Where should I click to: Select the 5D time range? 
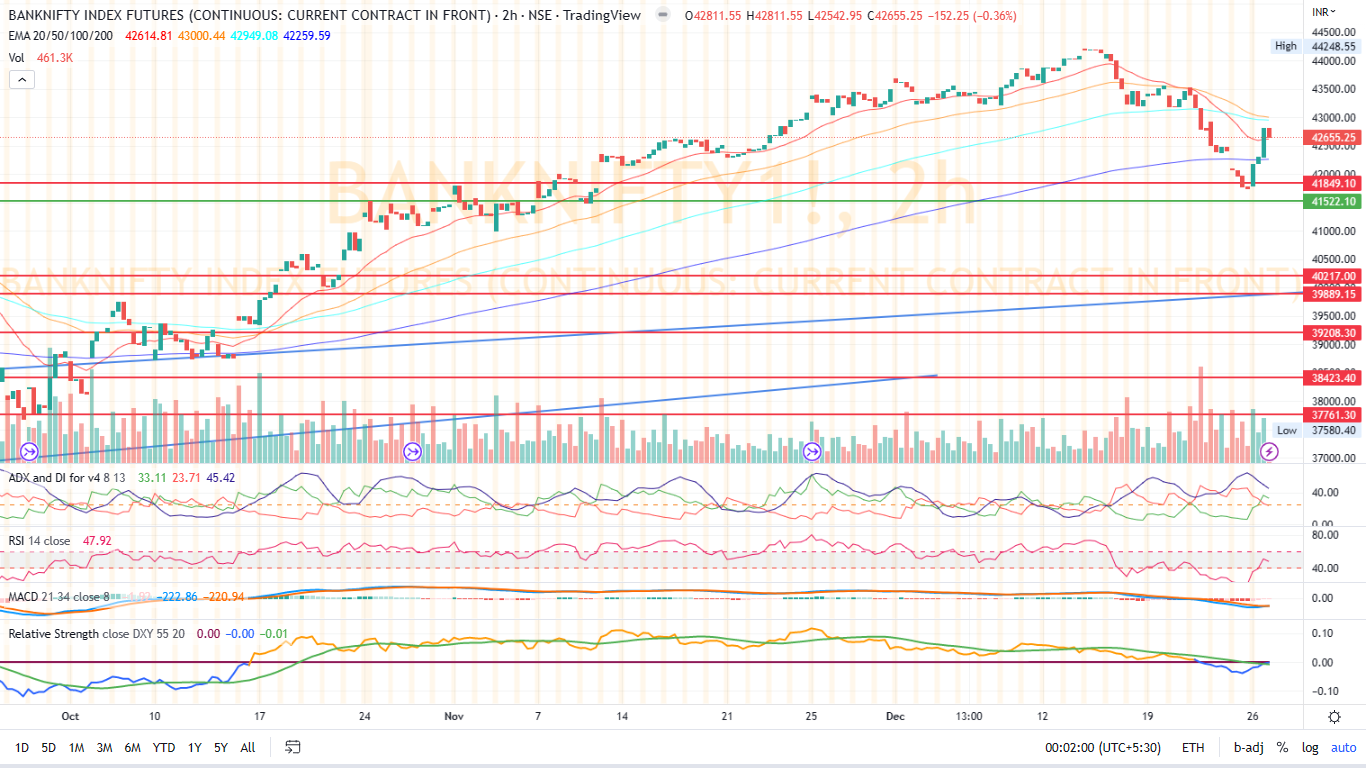(x=49, y=747)
